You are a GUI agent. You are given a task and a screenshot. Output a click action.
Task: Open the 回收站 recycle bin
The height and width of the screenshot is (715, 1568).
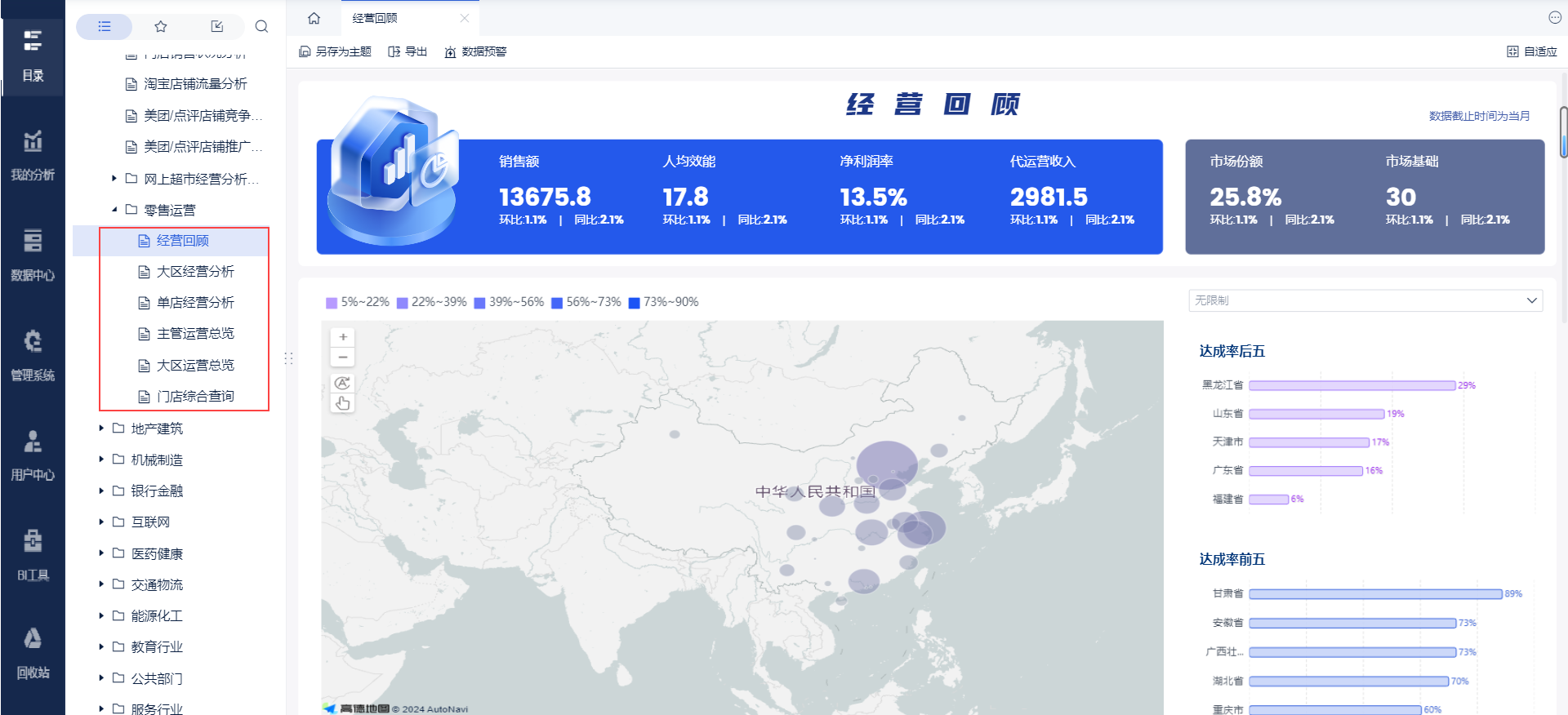click(33, 653)
